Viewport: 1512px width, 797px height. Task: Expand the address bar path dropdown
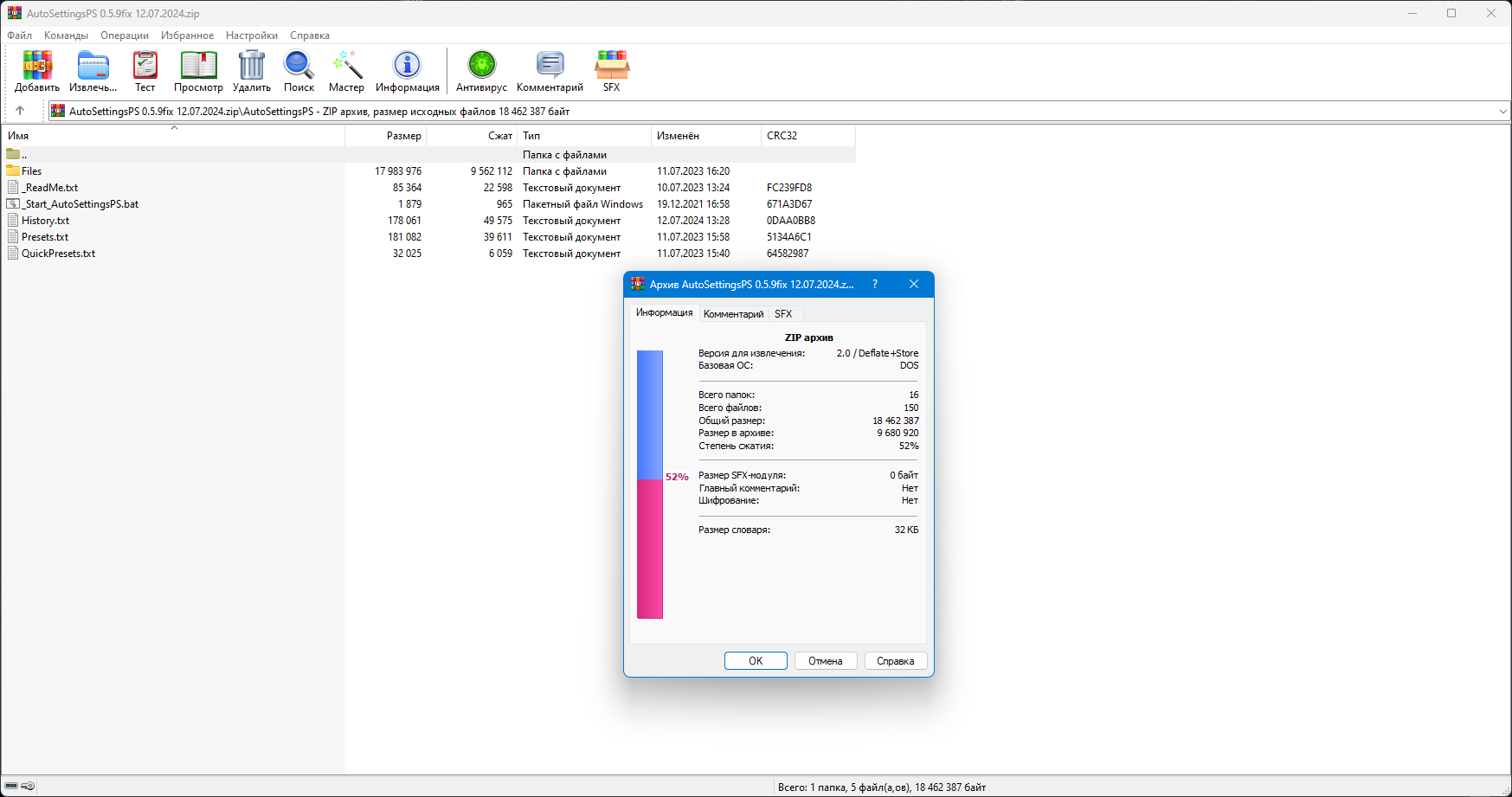[x=1502, y=111]
